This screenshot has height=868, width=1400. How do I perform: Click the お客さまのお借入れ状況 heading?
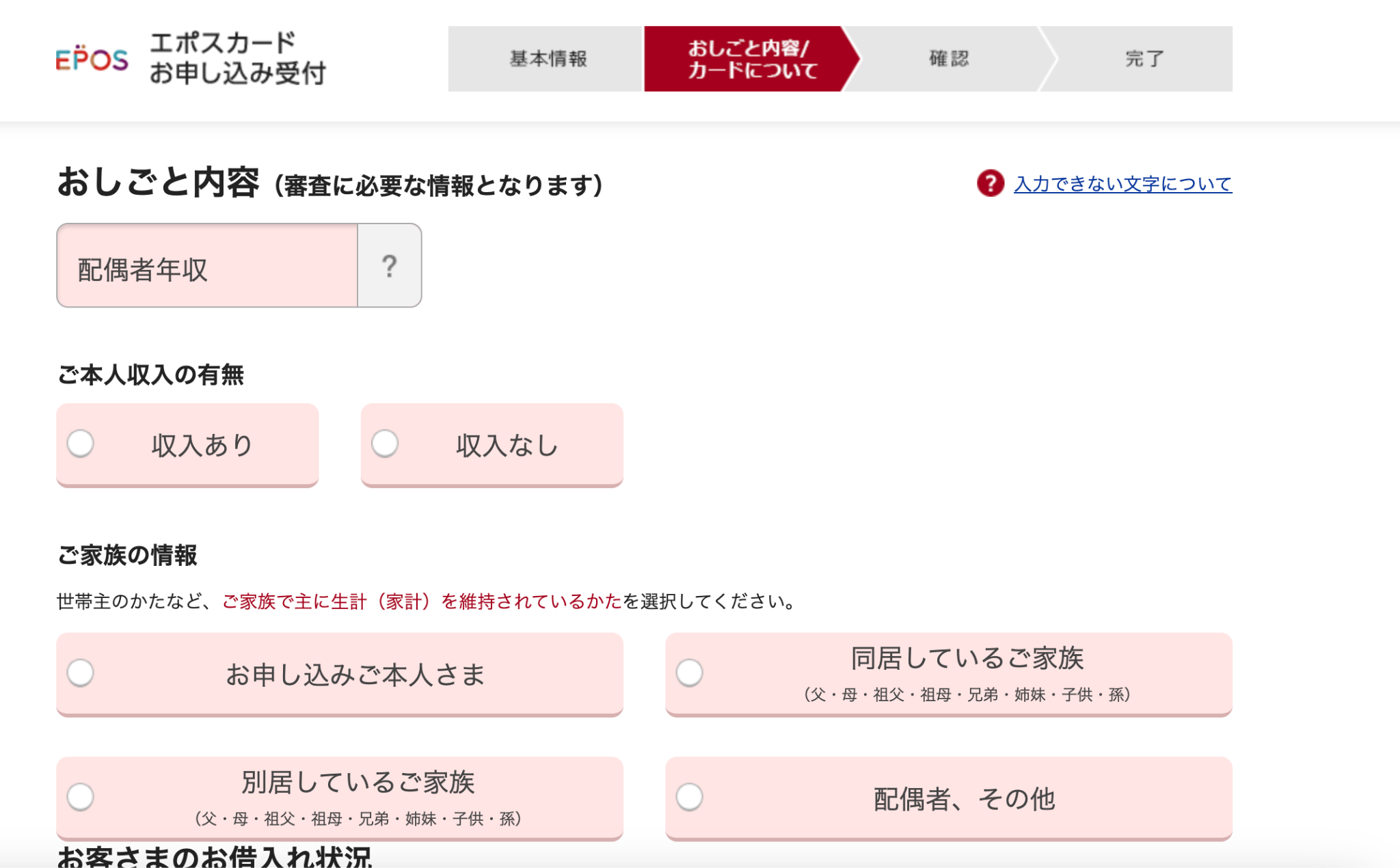215,857
